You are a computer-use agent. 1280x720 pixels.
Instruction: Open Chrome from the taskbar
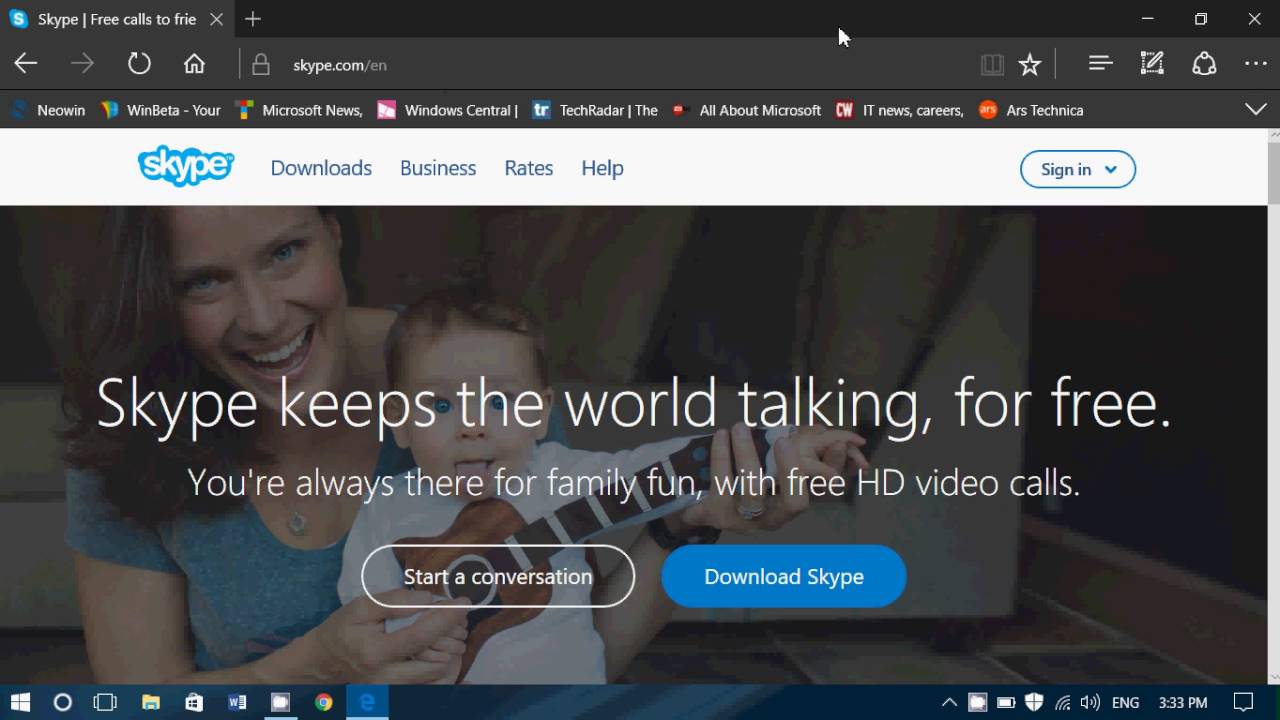[x=323, y=702]
